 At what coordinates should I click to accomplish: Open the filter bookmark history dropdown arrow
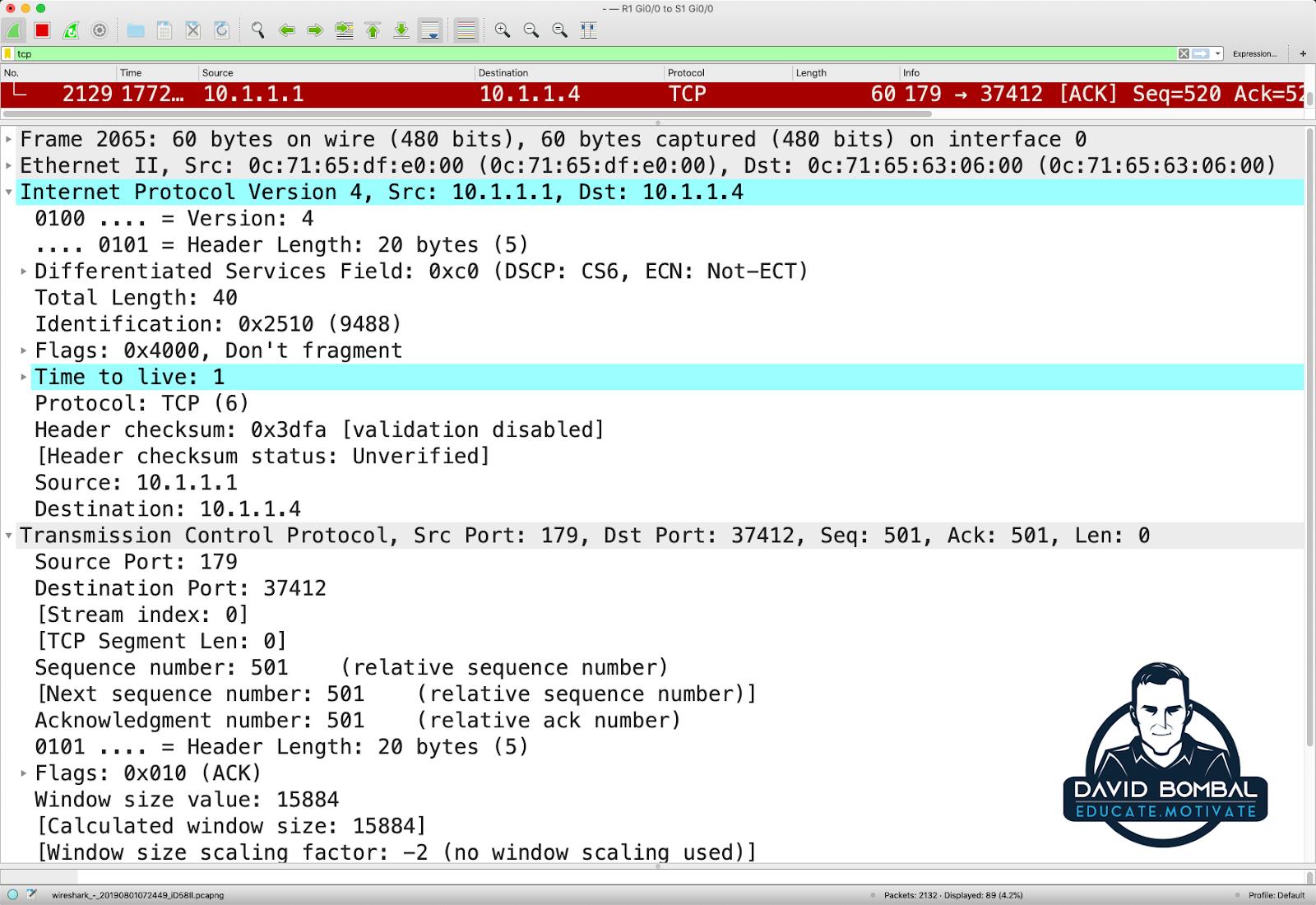[1217, 53]
